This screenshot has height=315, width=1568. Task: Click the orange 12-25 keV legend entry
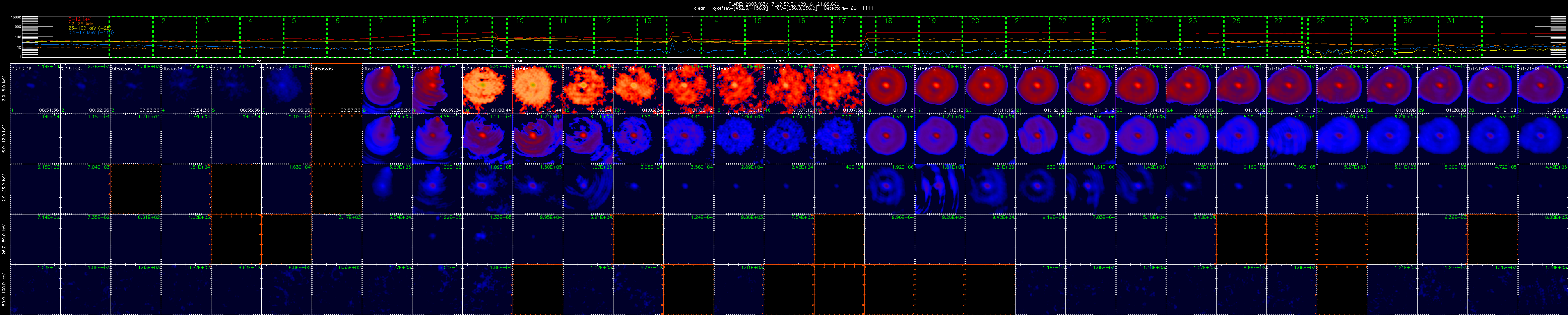coord(81,24)
